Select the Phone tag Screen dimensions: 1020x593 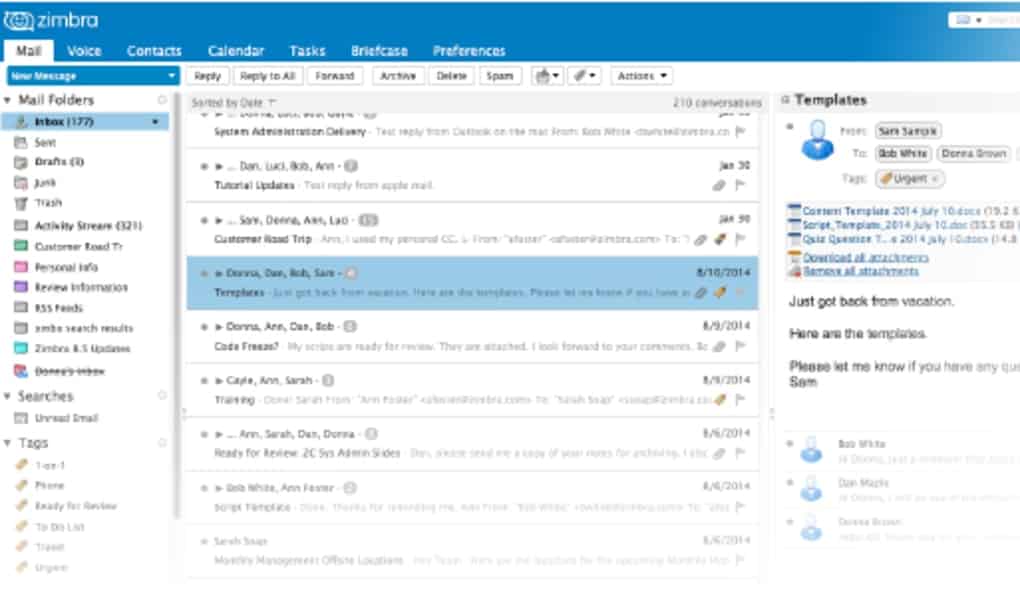pos(49,486)
